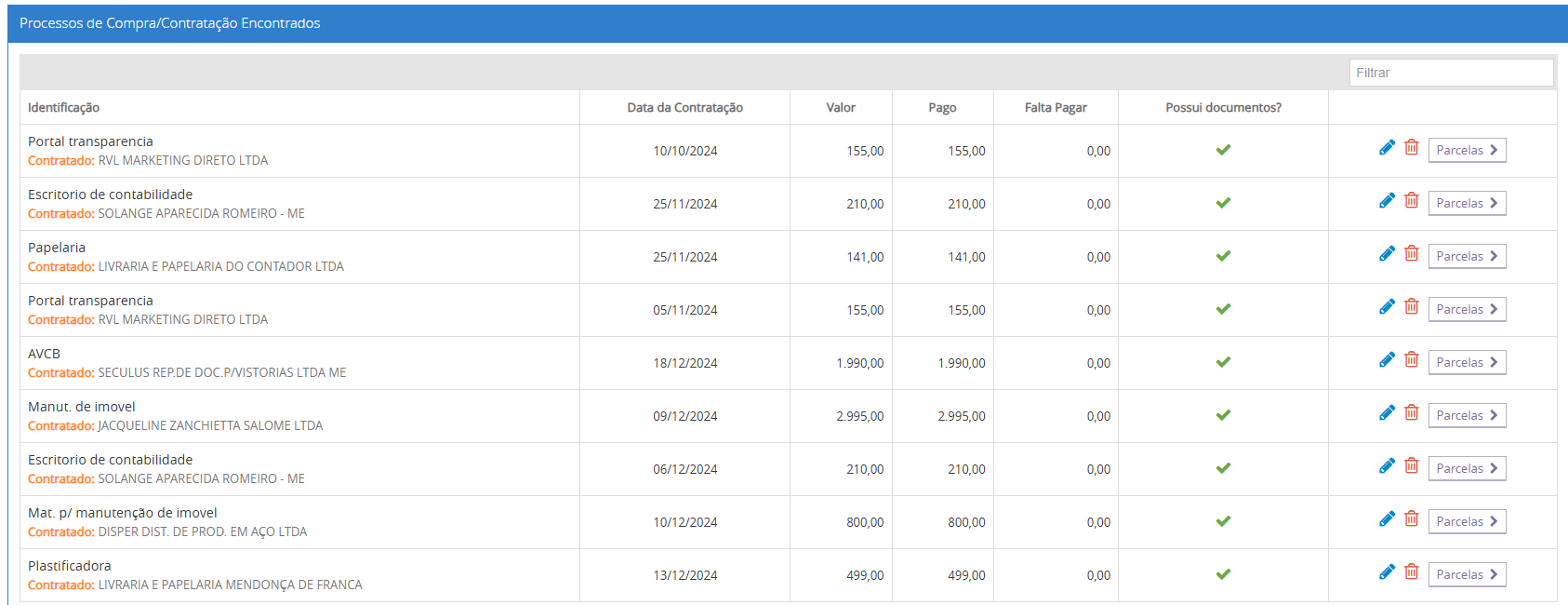Sort by the Identificação column header
Viewport: 1568px width, 605px height.
(x=64, y=108)
